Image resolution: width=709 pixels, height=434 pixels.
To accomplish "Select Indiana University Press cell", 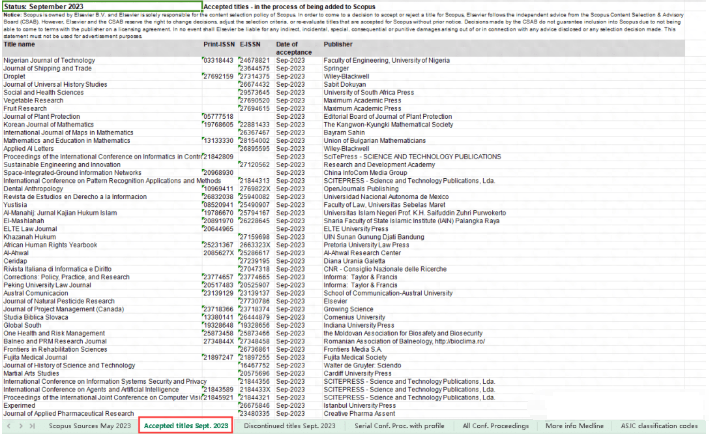I will [359, 326].
